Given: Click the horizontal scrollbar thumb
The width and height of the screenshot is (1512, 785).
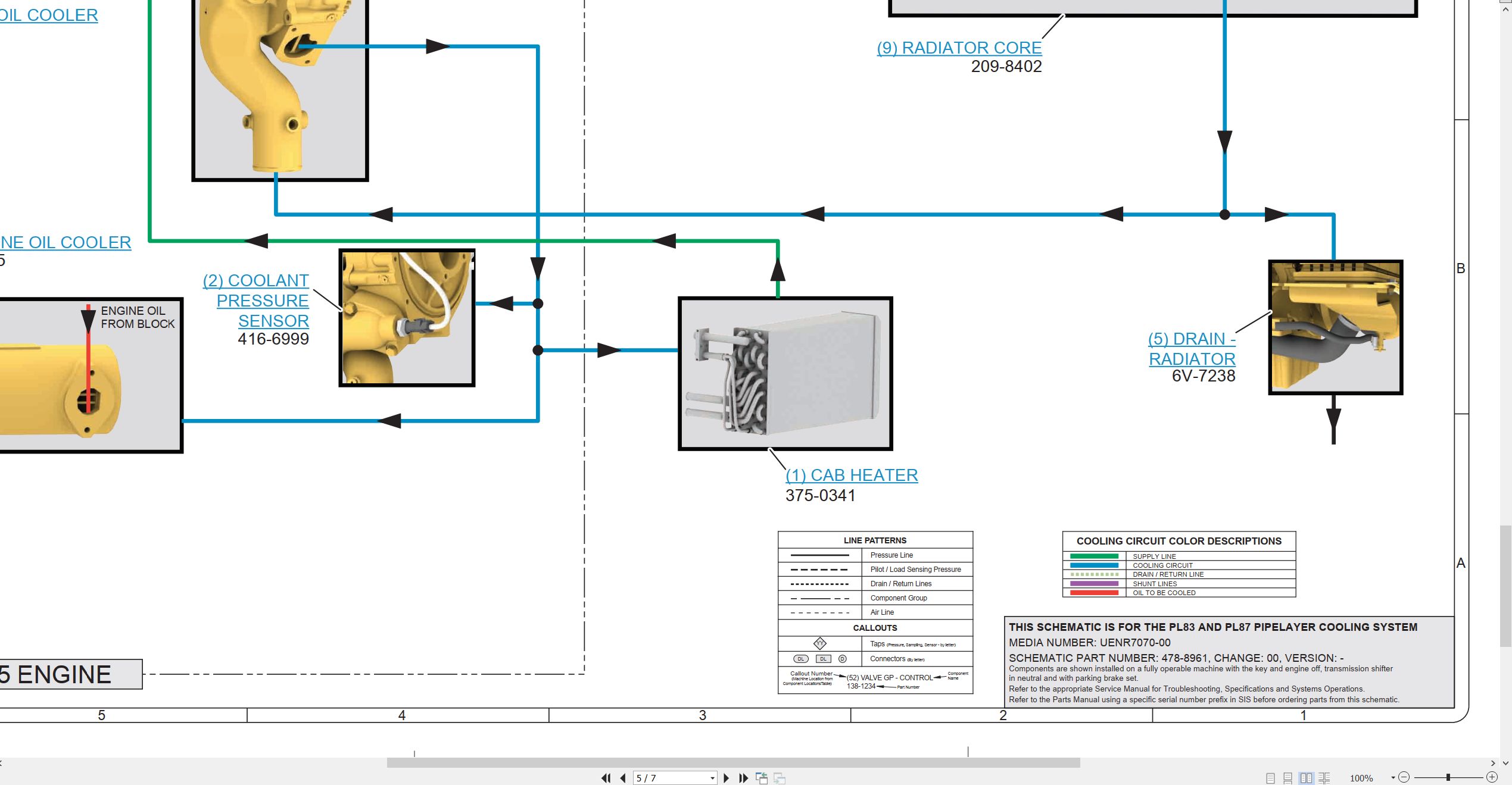Looking at the screenshot, I should [x=733, y=763].
